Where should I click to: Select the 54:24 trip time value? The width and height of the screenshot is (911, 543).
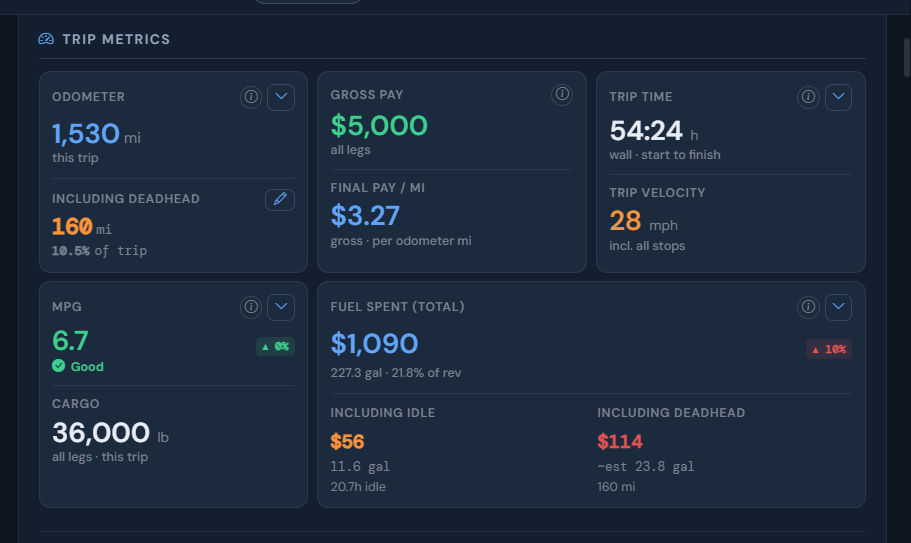point(646,131)
